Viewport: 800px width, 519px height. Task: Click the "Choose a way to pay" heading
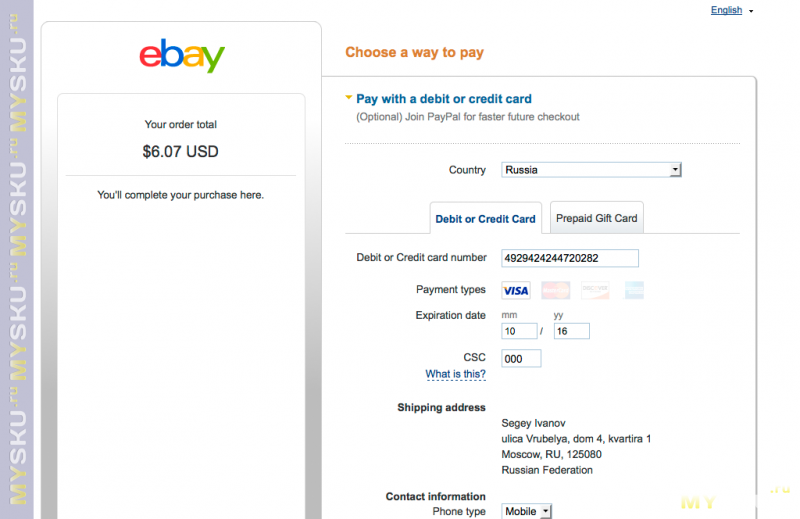[414, 52]
